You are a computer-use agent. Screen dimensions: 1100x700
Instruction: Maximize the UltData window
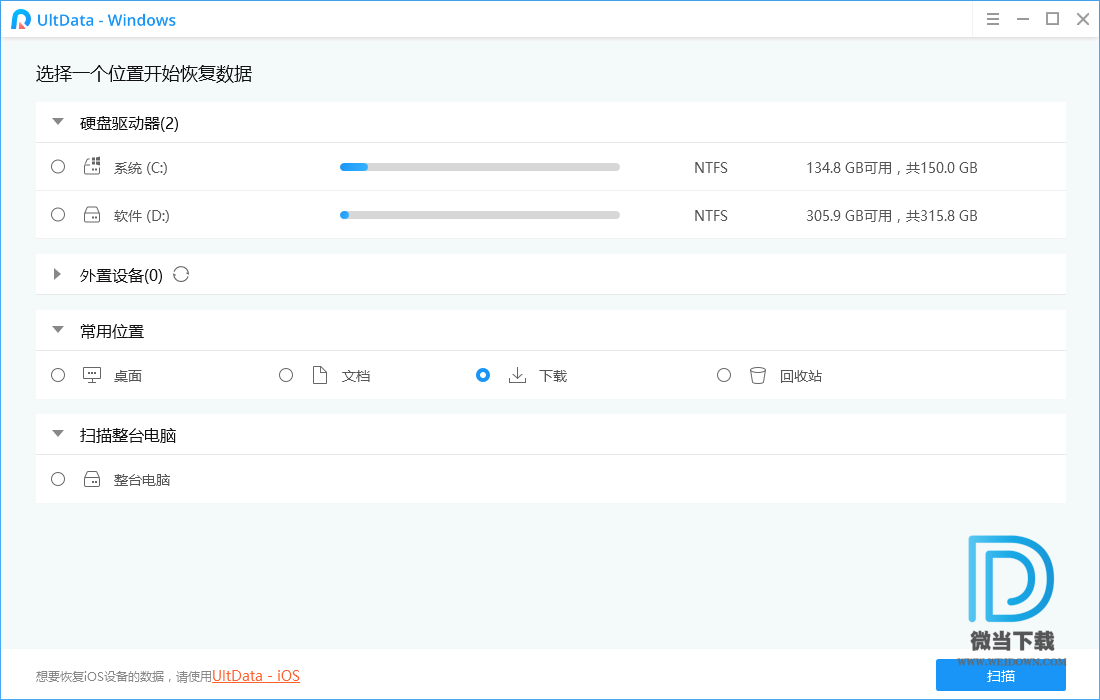tap(1052, 19)
